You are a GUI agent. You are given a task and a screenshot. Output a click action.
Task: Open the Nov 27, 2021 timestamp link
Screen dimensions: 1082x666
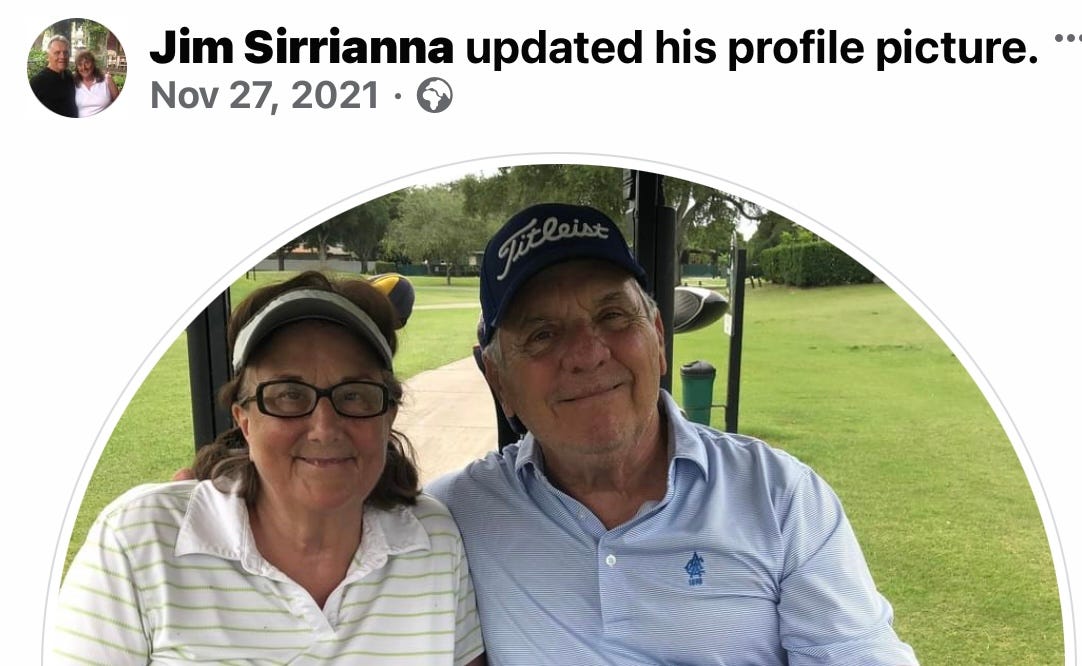click(265, 95)
